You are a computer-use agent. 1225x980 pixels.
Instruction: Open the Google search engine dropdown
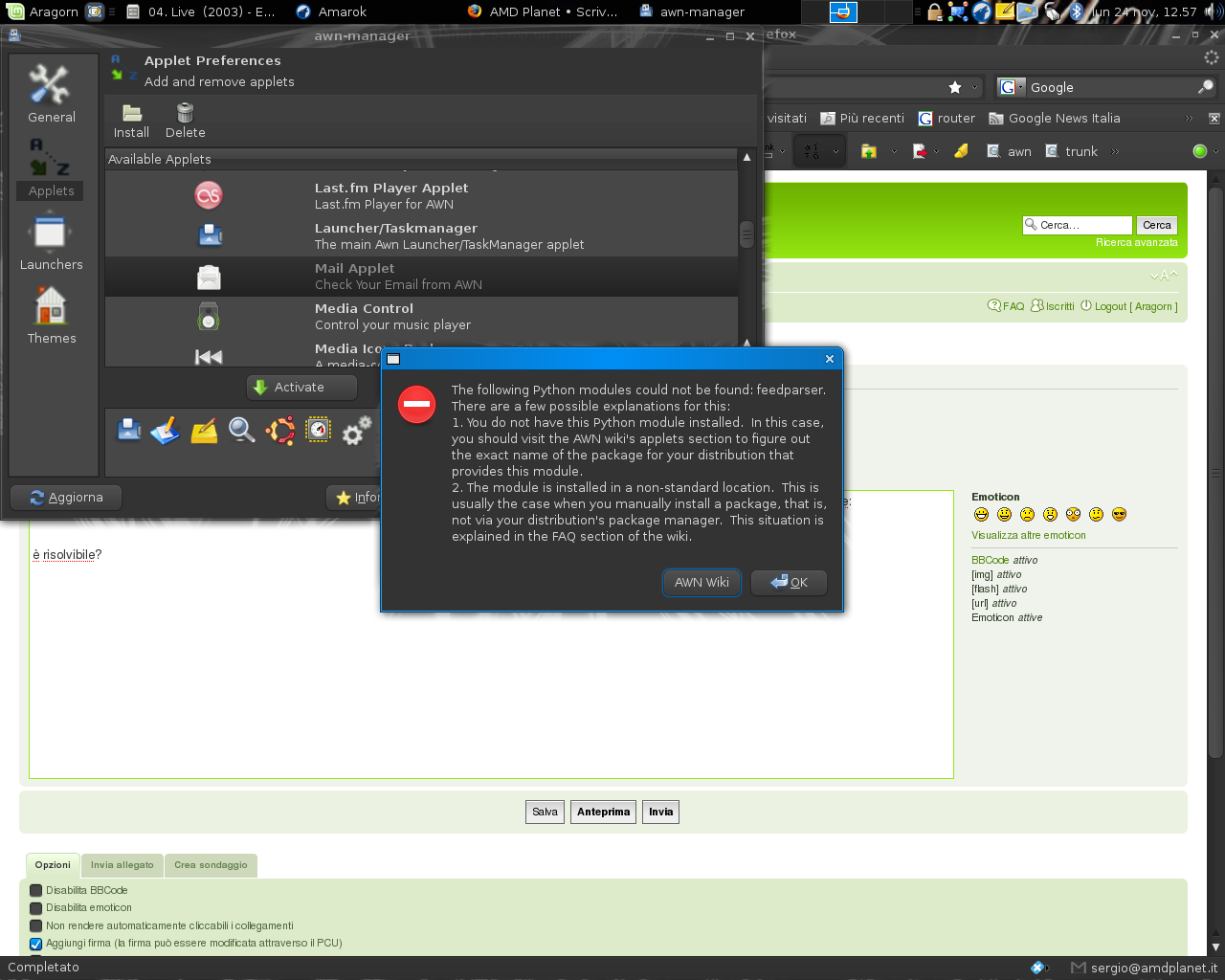click(x=1011, y=87)
